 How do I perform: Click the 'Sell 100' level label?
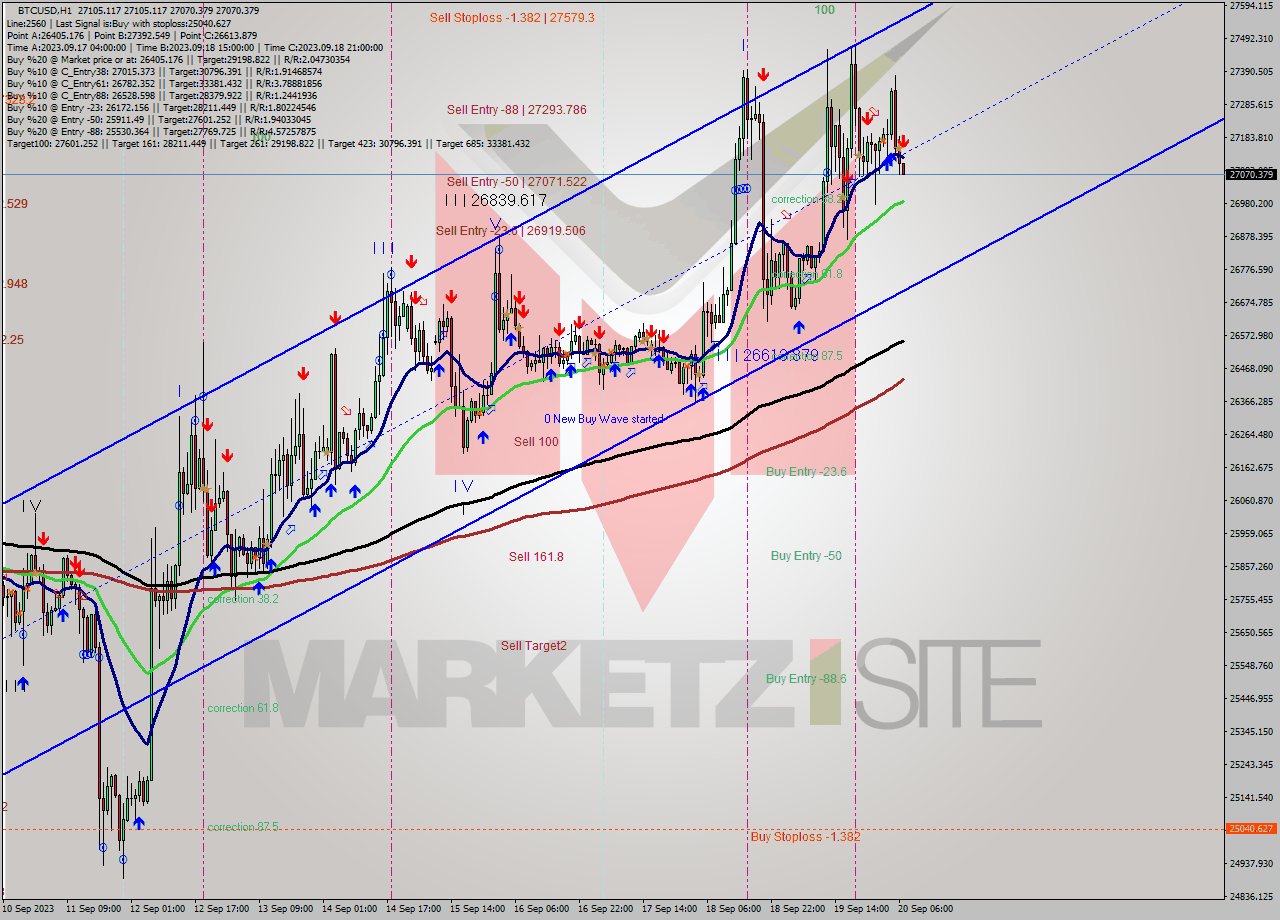(536, 442)
